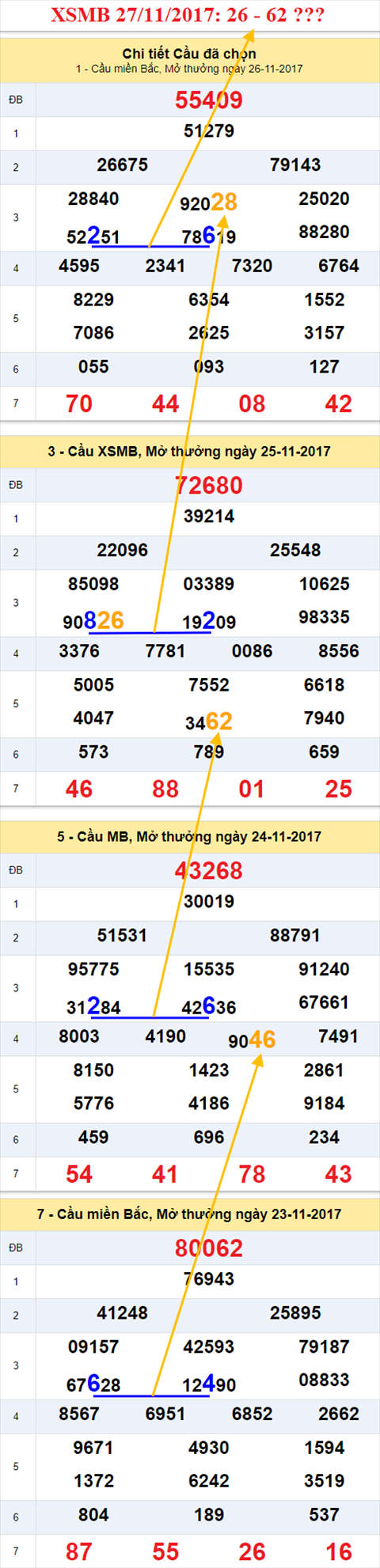The image size is (380, 1568).
Task: Click sixth prize number 459
Action: click(x=93, y=1138)
